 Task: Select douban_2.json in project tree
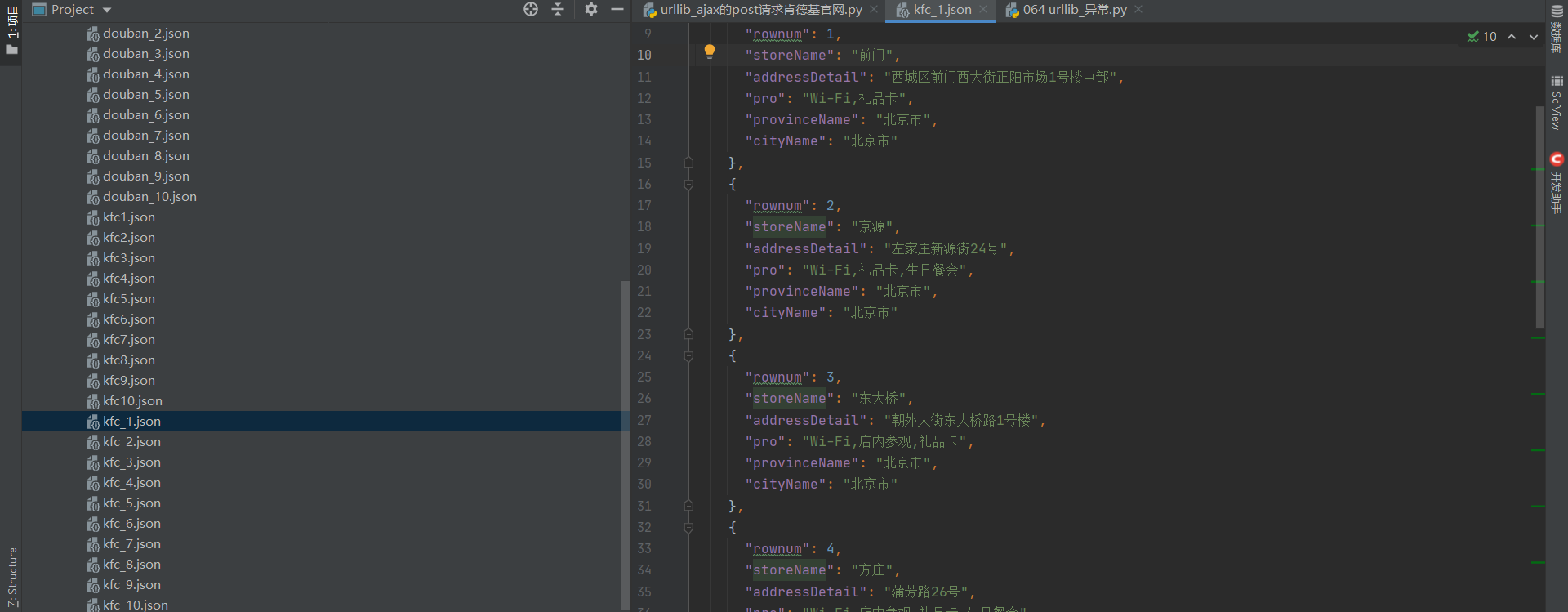click(145, 34)
